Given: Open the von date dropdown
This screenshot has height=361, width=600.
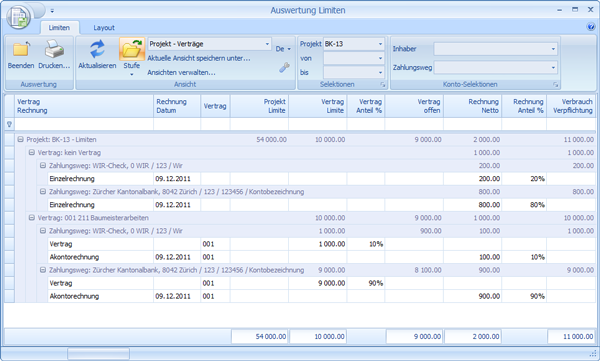Looking at the screenshot, I should point(380,58).
